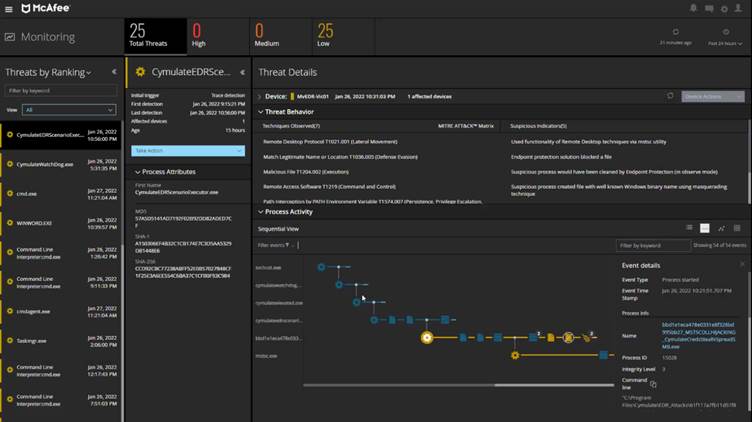The image size is (752, 422).
Task: Click the threats Filter by keyword field
Action: click(x=61, y=91)
